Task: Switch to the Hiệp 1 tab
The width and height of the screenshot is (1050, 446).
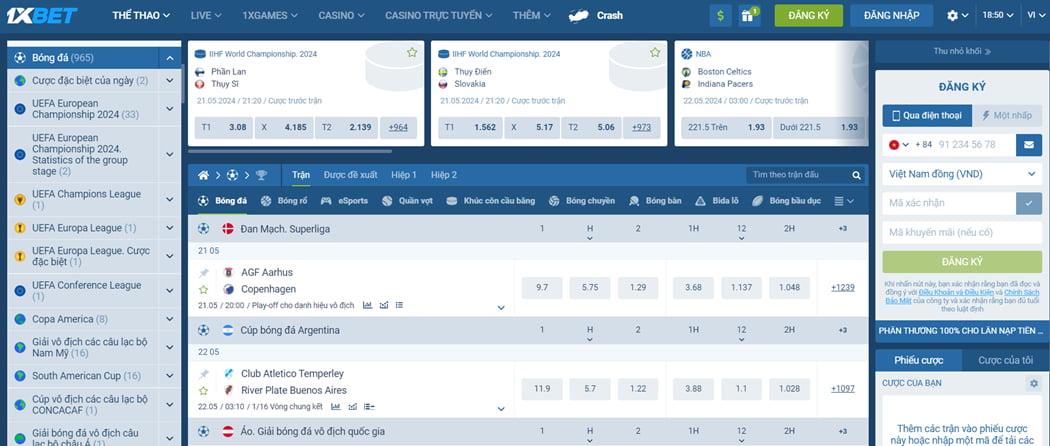Action: (404, 175)
